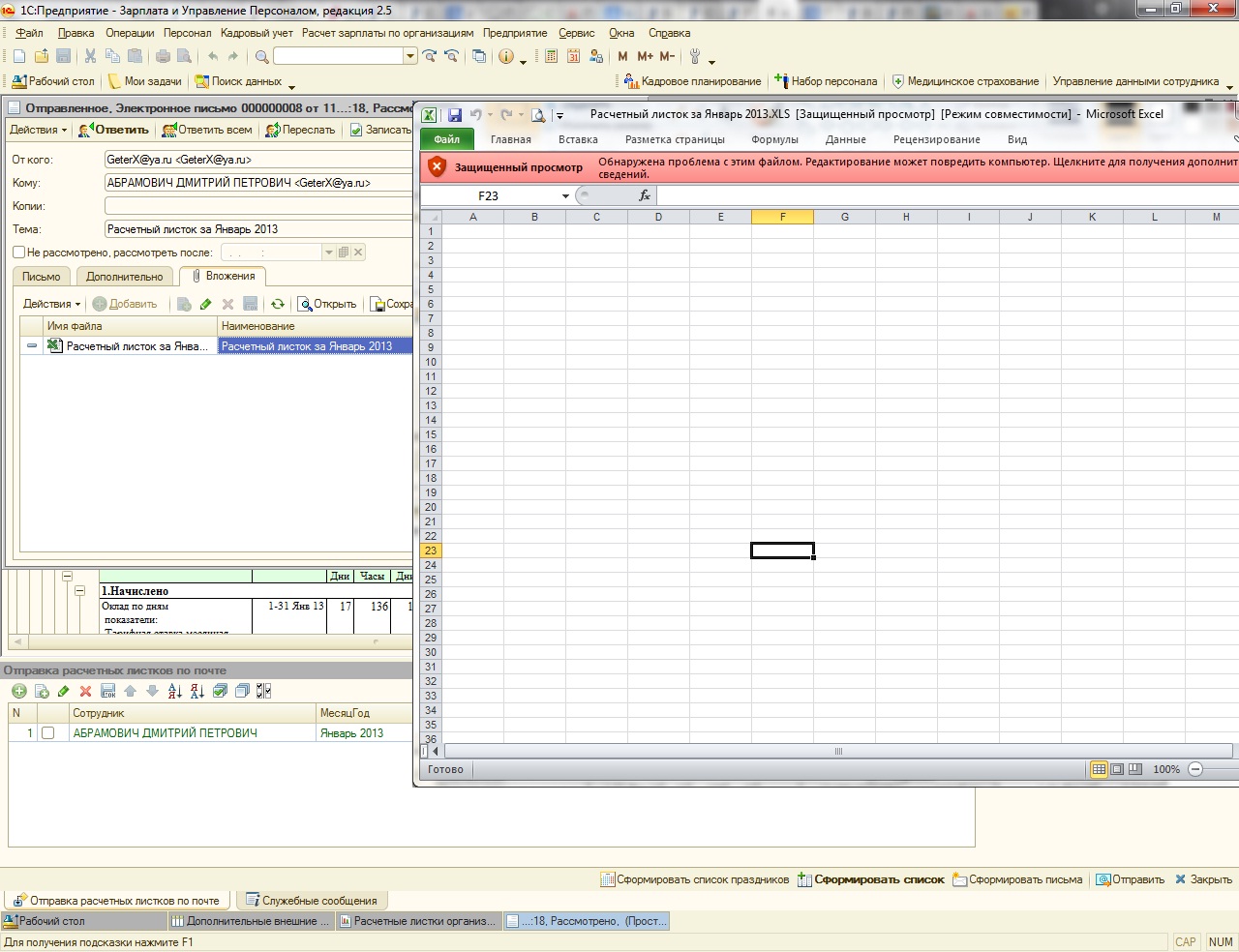Click Тема input field with Расчетный листок

tap(258, 229)
